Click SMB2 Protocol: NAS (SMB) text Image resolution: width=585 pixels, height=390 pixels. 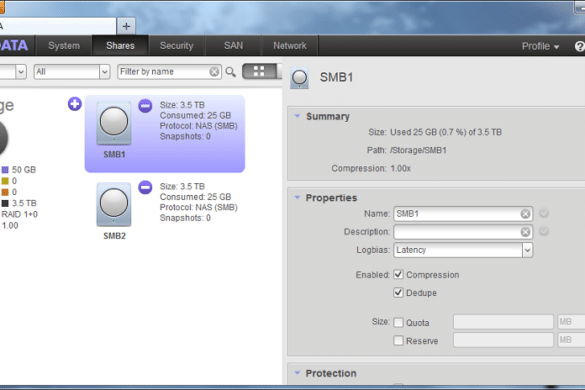point(198,208)
